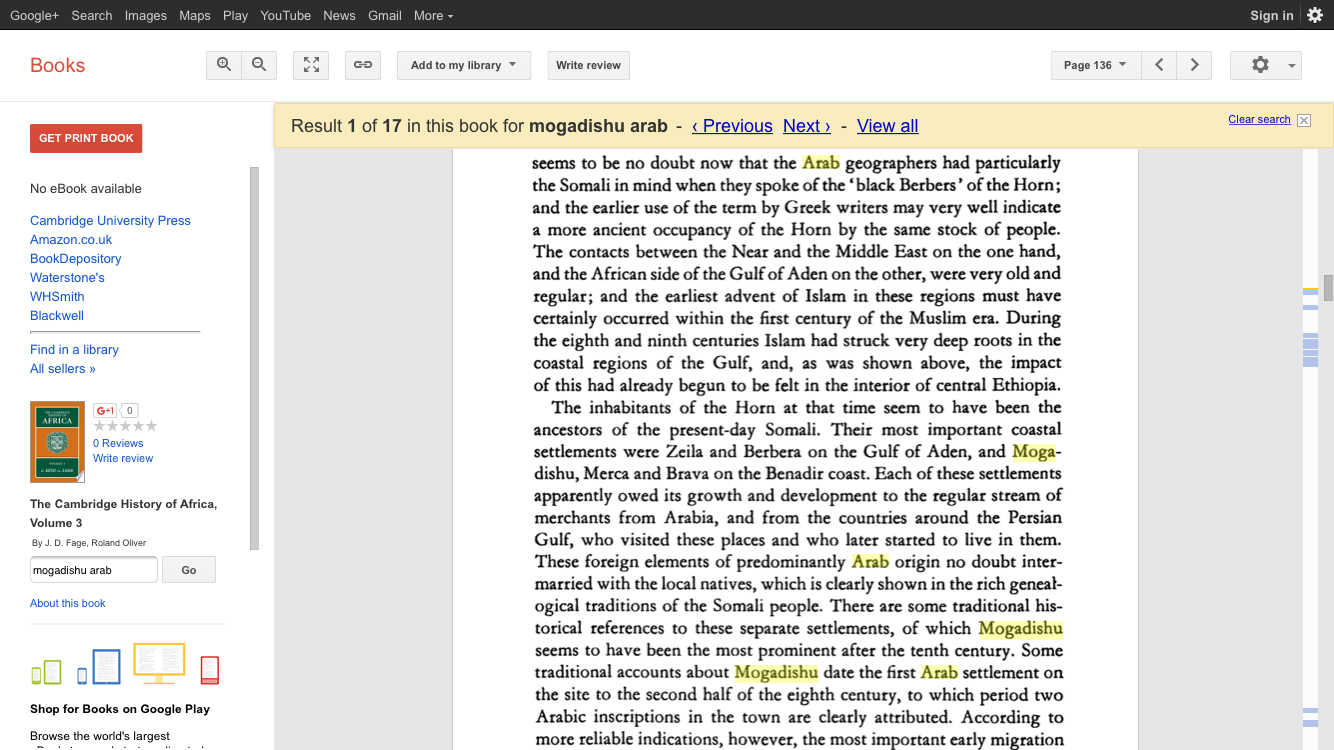Open Page 136 dropdown

(1095, 65)
